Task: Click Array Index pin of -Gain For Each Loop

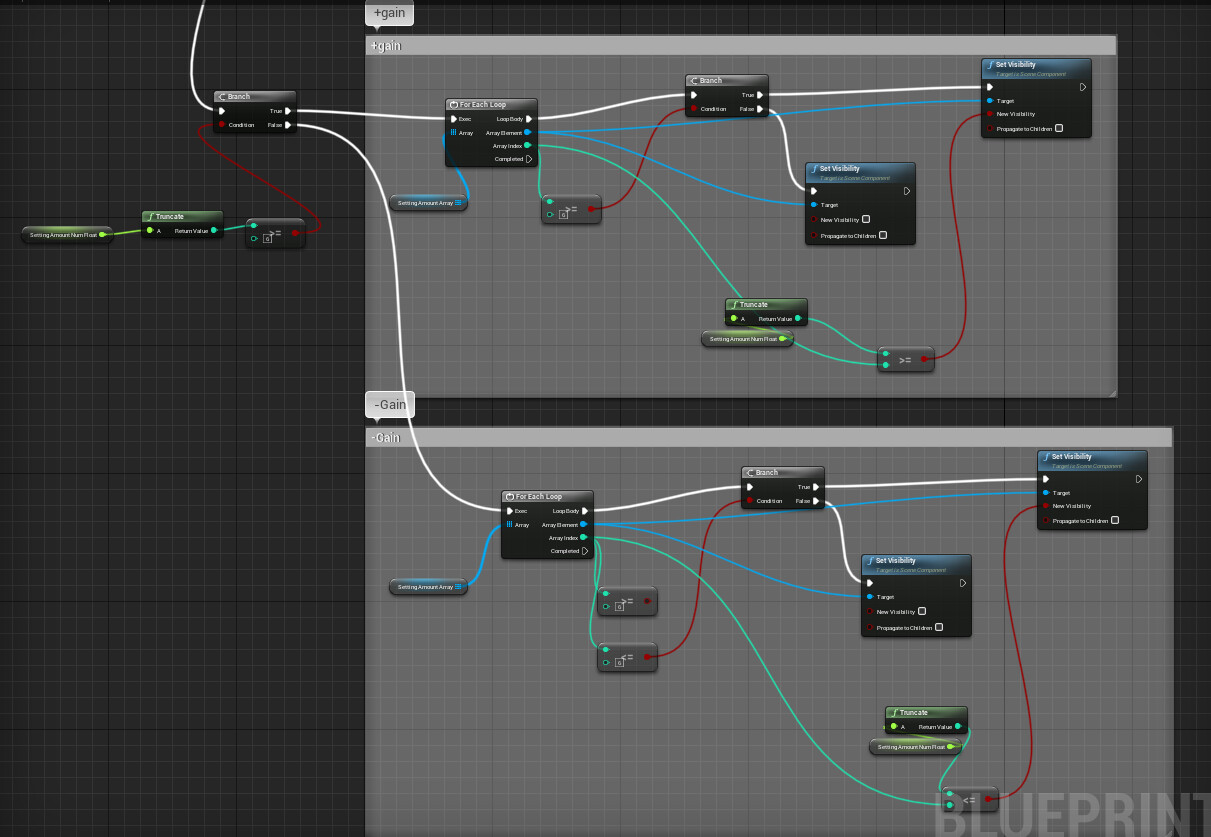Action: click(x=584, y=538)
